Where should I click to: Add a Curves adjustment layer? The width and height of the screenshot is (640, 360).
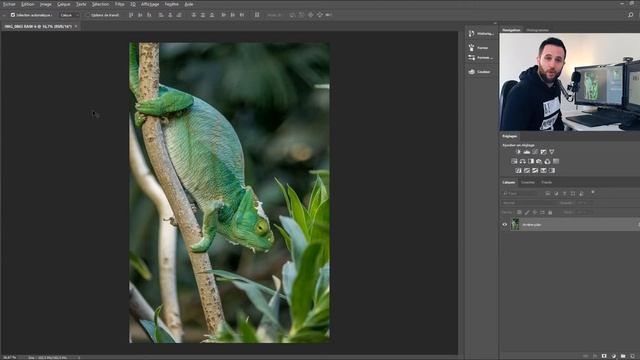(x=535, y=152)
